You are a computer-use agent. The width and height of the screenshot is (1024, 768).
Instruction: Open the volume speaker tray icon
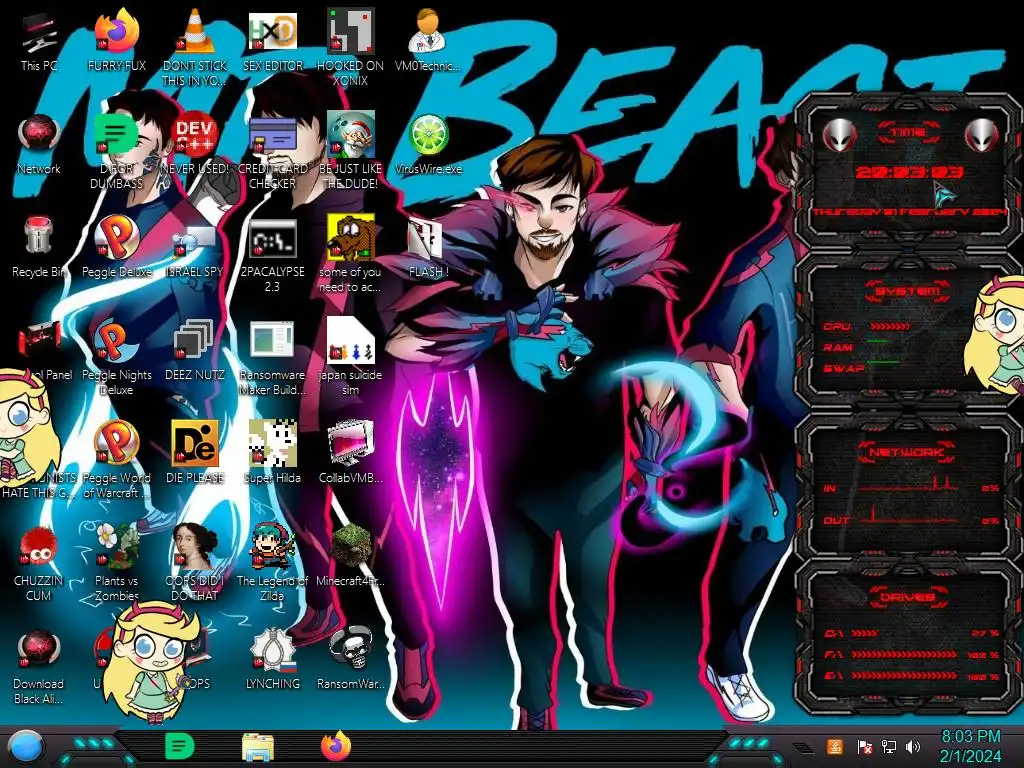(912, 746)
